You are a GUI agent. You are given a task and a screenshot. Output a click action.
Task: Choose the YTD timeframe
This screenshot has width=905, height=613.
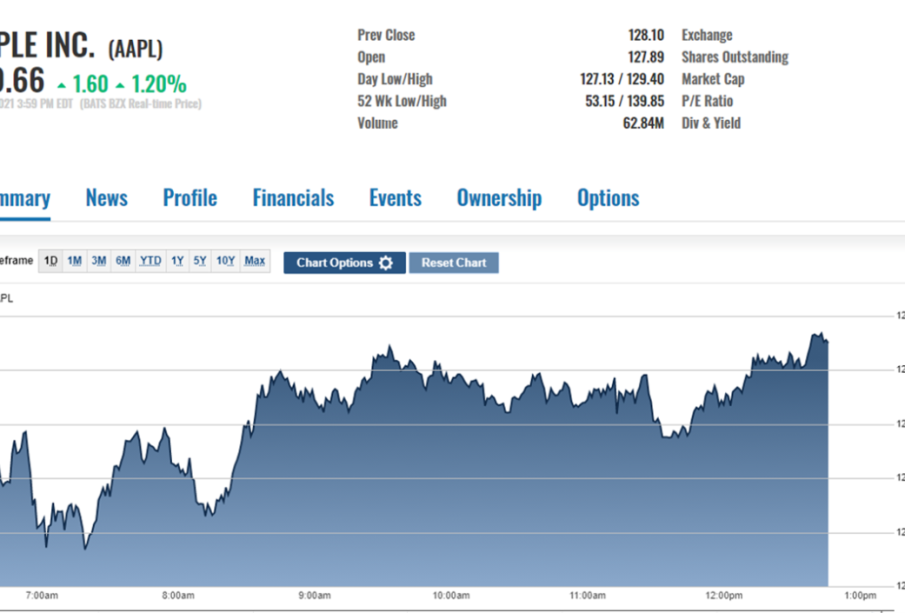point(151,261)
